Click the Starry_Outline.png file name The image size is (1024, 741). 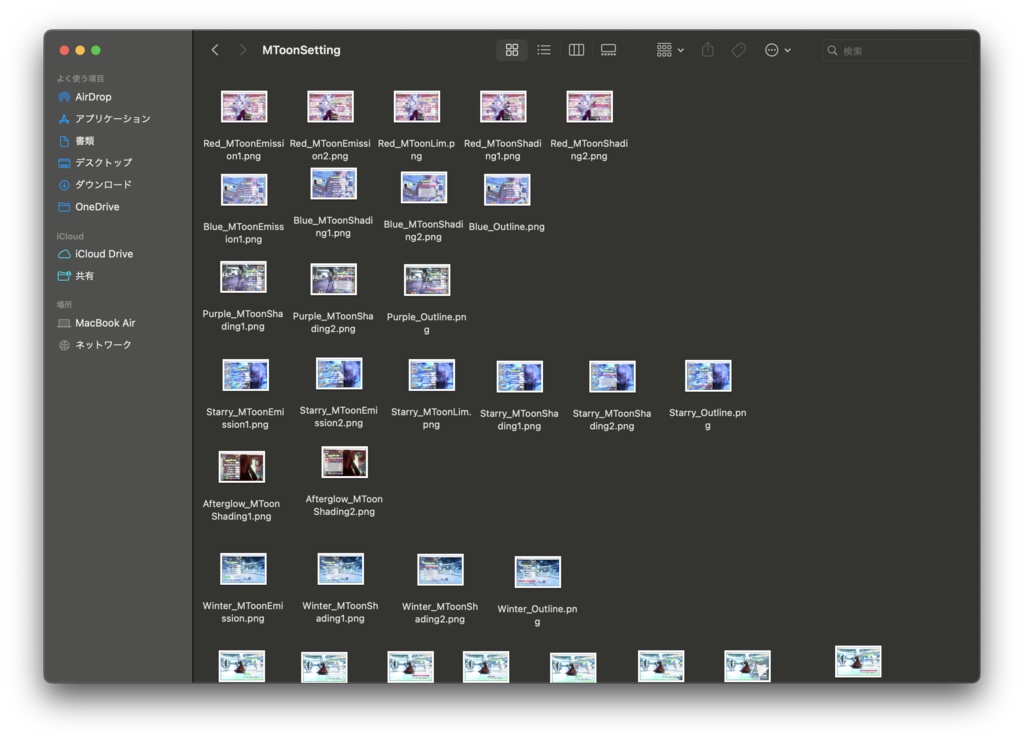708,419
